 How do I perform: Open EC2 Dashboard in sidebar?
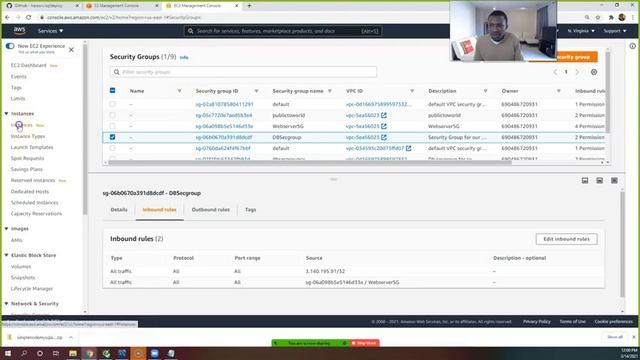(29, 65)
